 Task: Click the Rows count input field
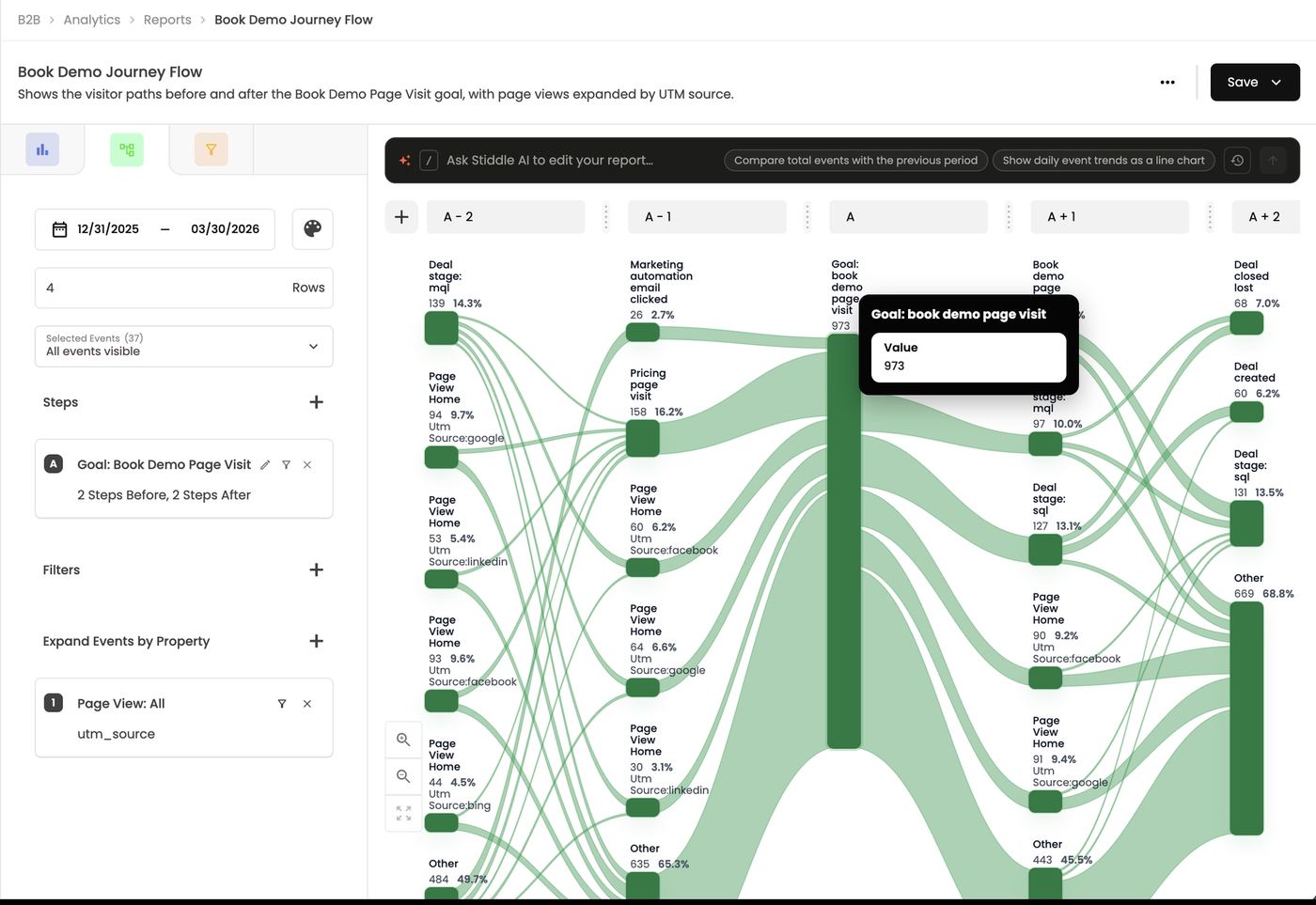(184, 288)
